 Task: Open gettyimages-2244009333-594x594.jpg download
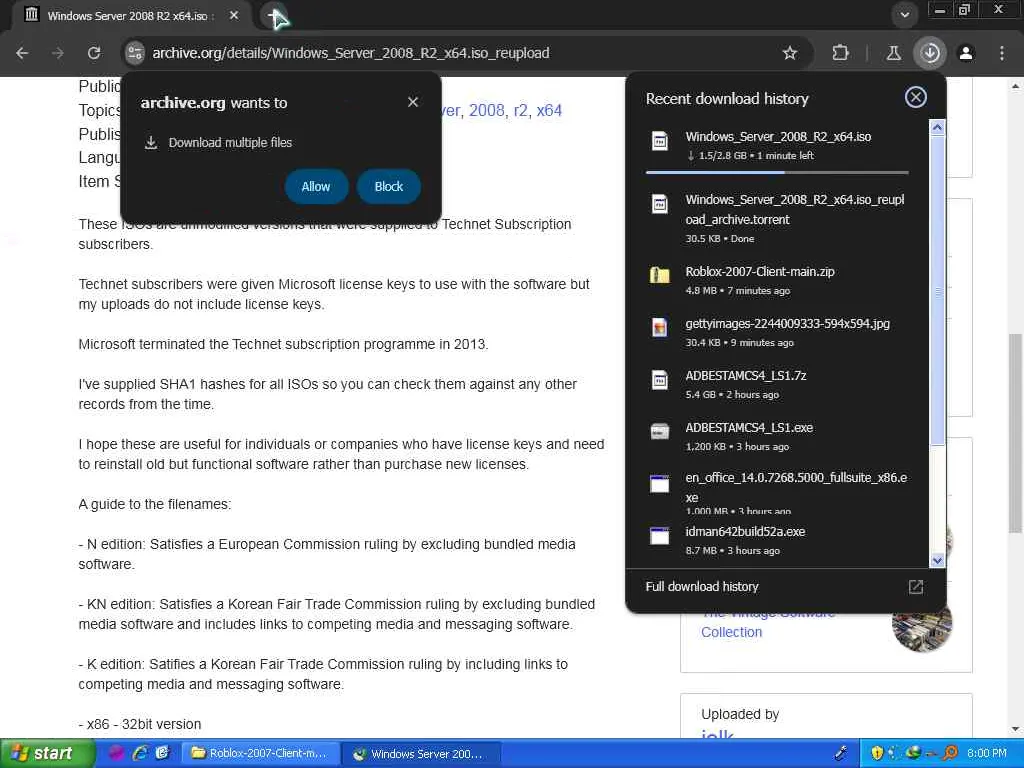(777, 332)
